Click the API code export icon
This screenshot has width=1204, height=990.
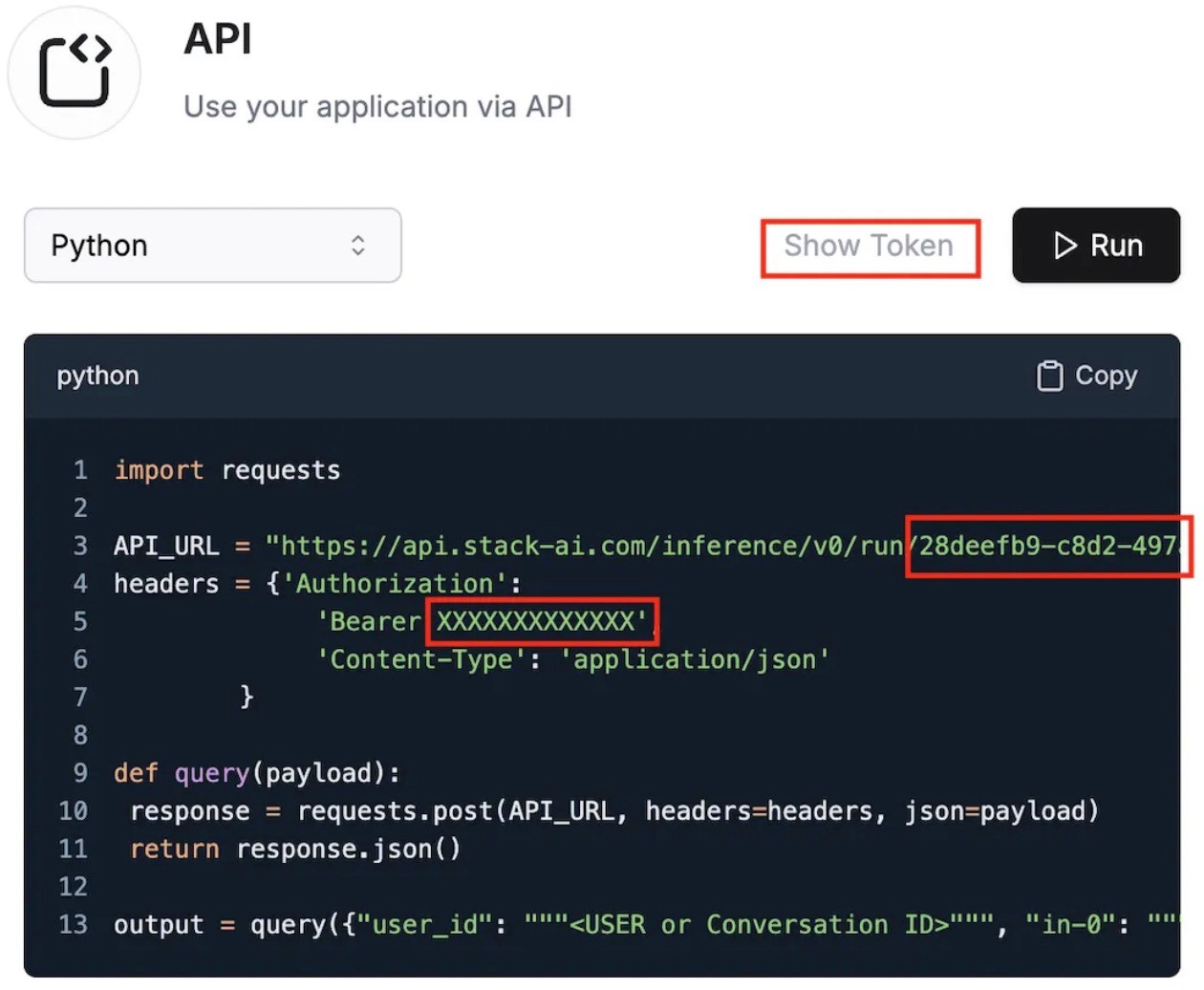(75, 72)
